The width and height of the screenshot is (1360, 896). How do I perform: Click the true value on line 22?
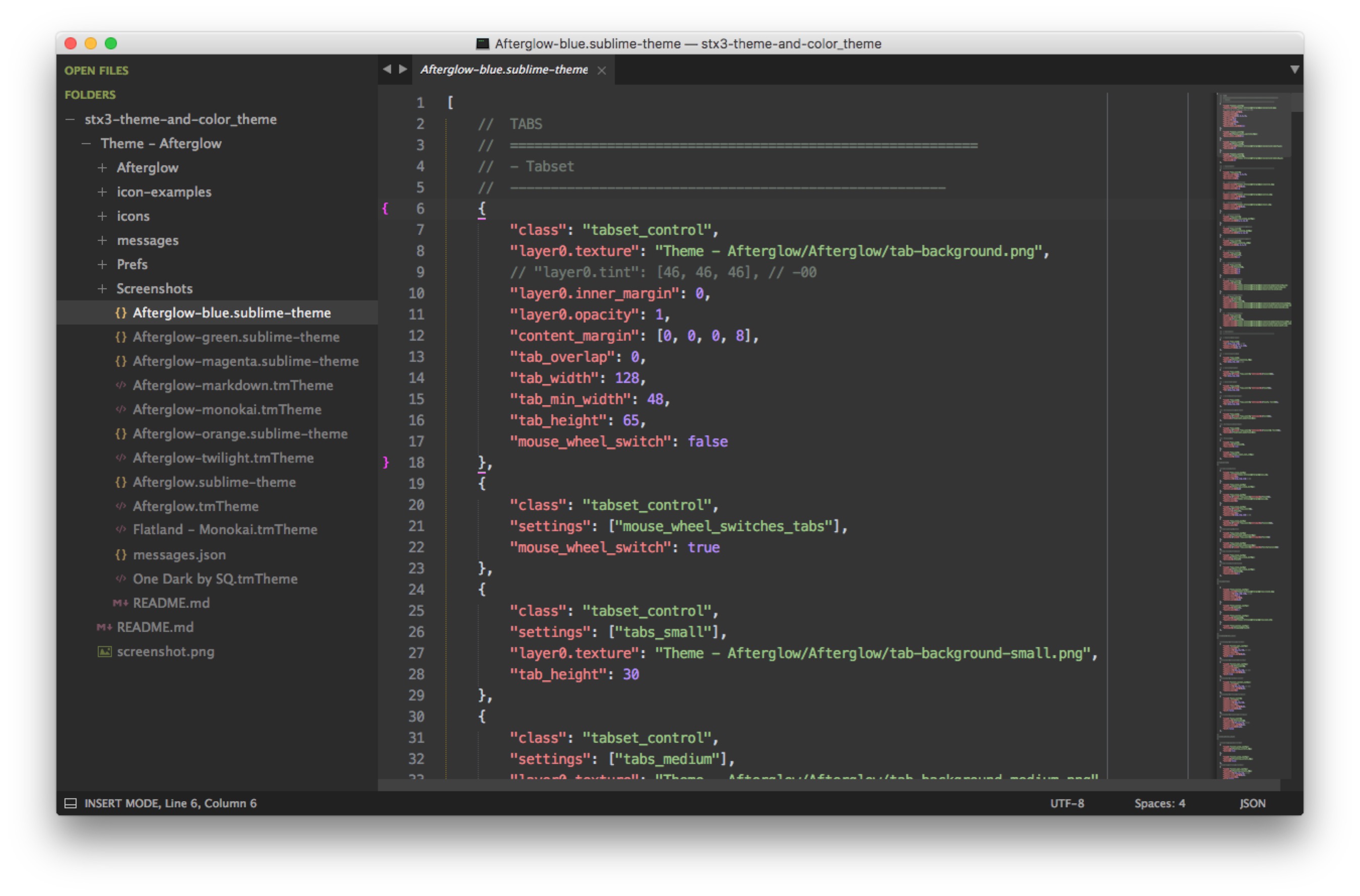pyautogui.click(x=703, y=547)
